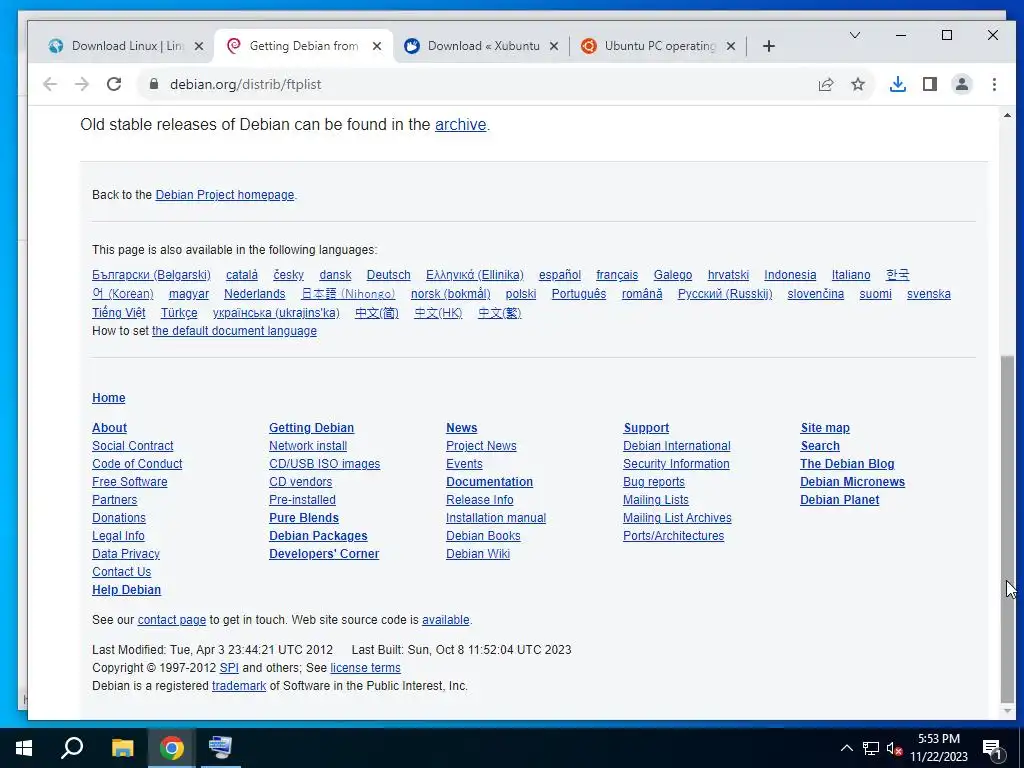This screenshot has height=768, width=1024.
Task: Click the forward navigation arrow
Action: [82, 84]
